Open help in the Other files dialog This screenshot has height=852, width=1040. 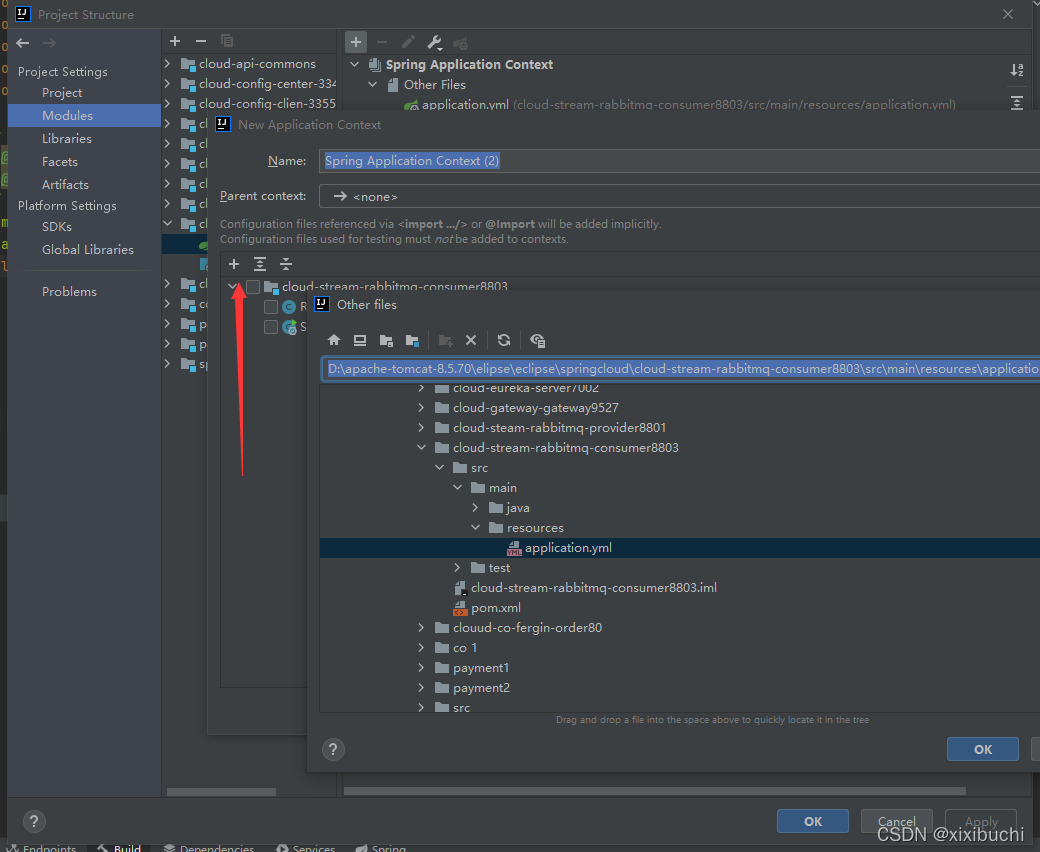coord(333,749)
